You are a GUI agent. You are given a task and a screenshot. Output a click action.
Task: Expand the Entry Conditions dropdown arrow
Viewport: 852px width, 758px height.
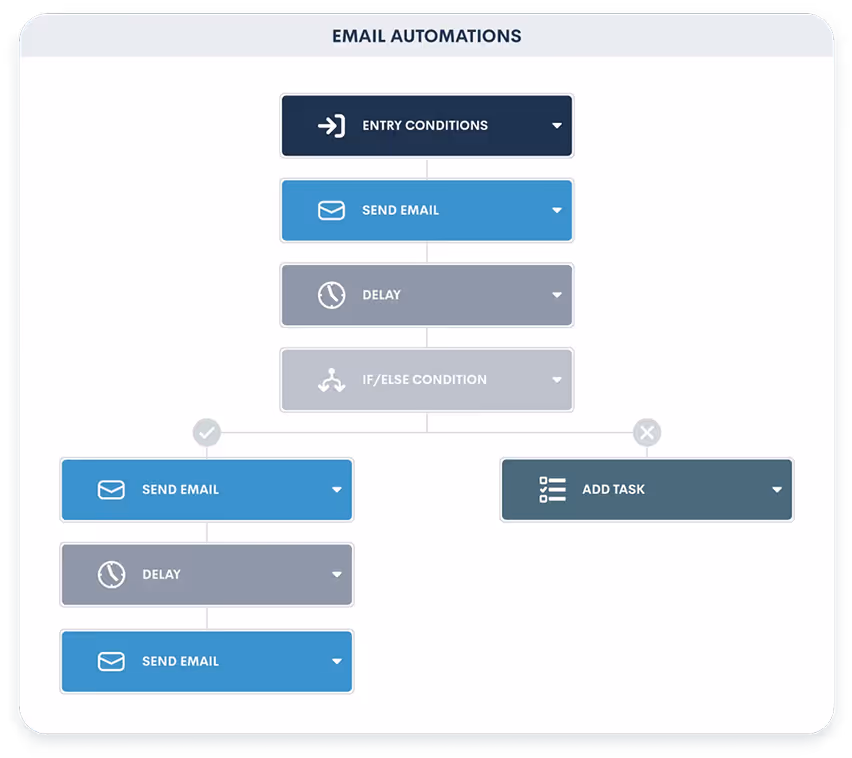(557, 125)
